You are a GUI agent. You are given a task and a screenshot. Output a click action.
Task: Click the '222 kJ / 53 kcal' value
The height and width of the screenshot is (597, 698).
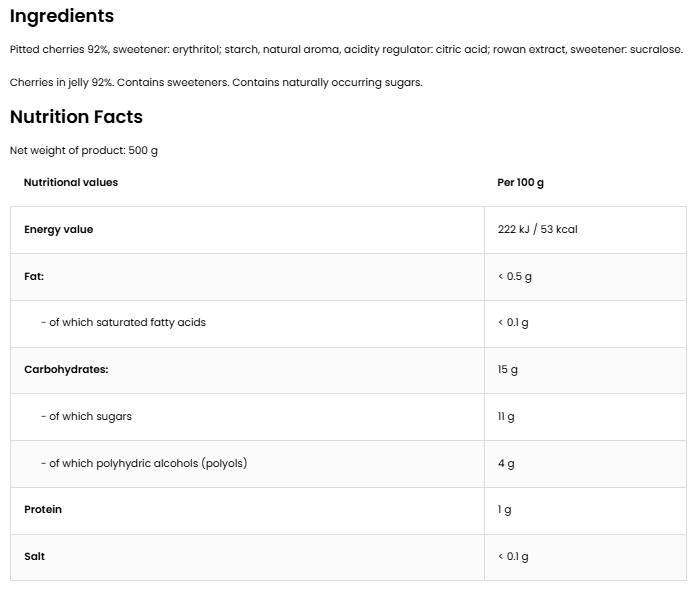click(x=537, y=230)
